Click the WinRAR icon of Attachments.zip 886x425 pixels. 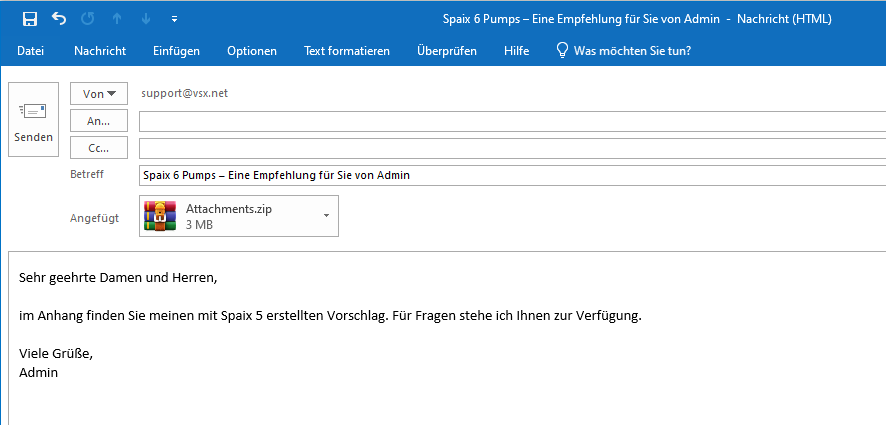click(x=160, y=216)
